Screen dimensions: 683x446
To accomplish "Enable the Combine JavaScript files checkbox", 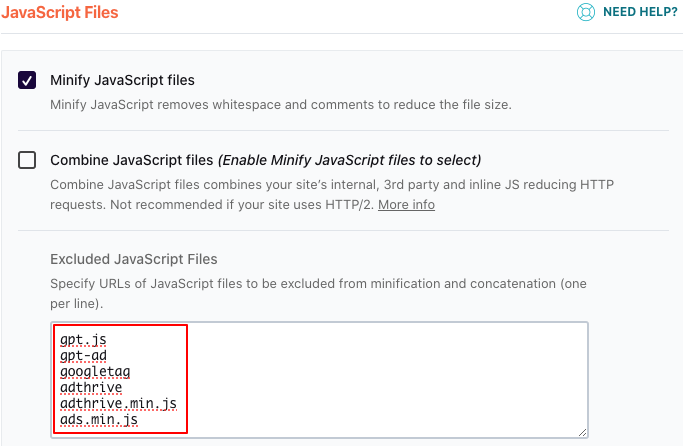I will (28, 160).
